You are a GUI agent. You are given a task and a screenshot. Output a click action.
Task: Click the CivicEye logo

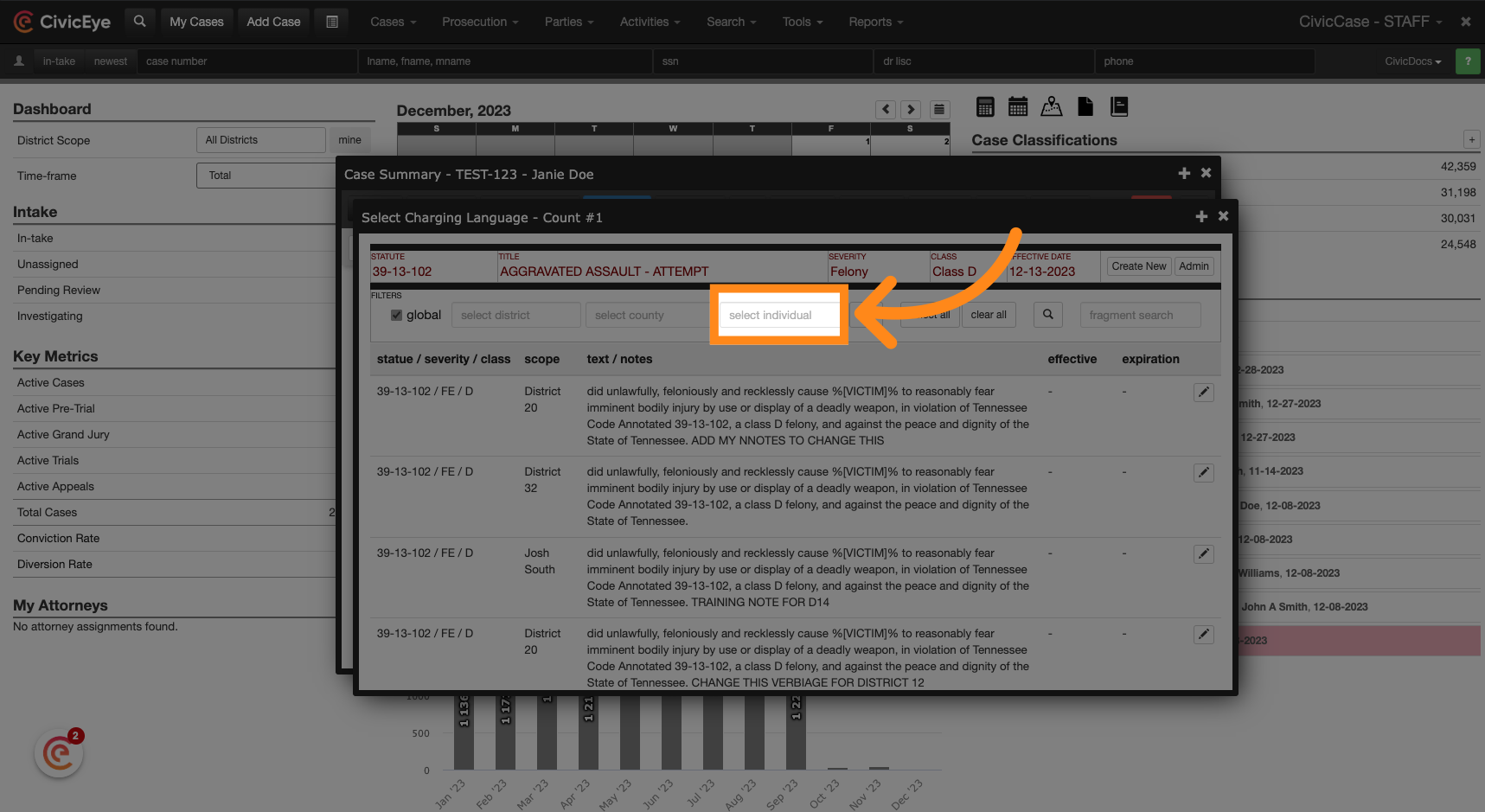[x=62, y=22]
